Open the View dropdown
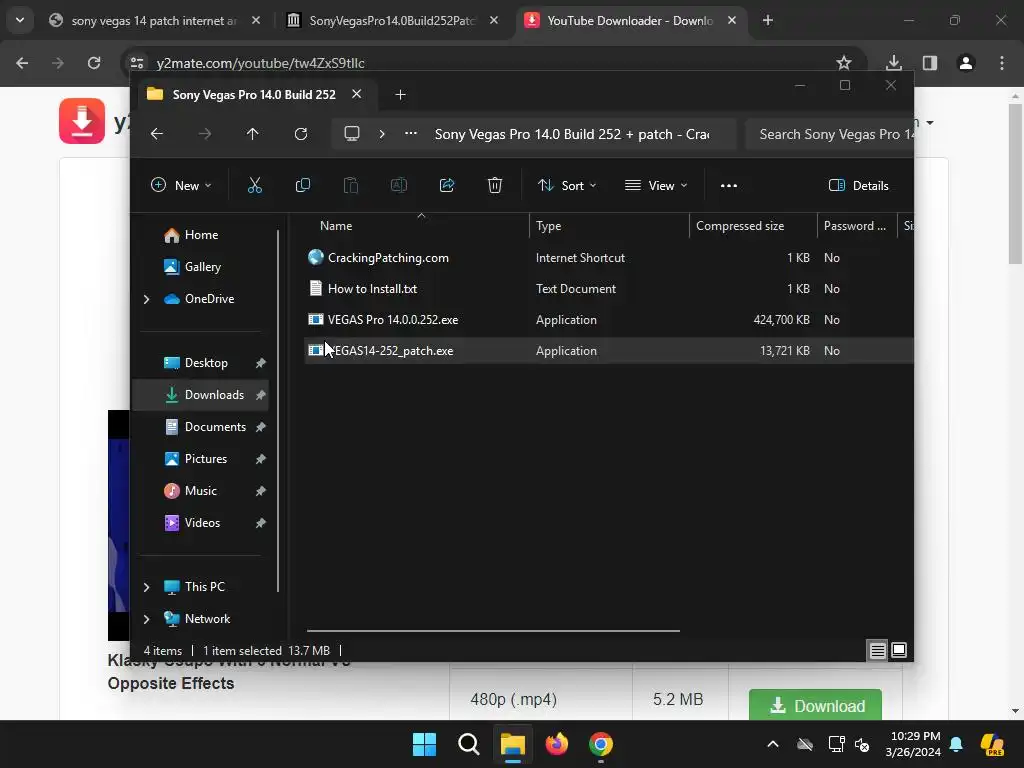Viewport: 1024px width, 768px height. [656, 185]
